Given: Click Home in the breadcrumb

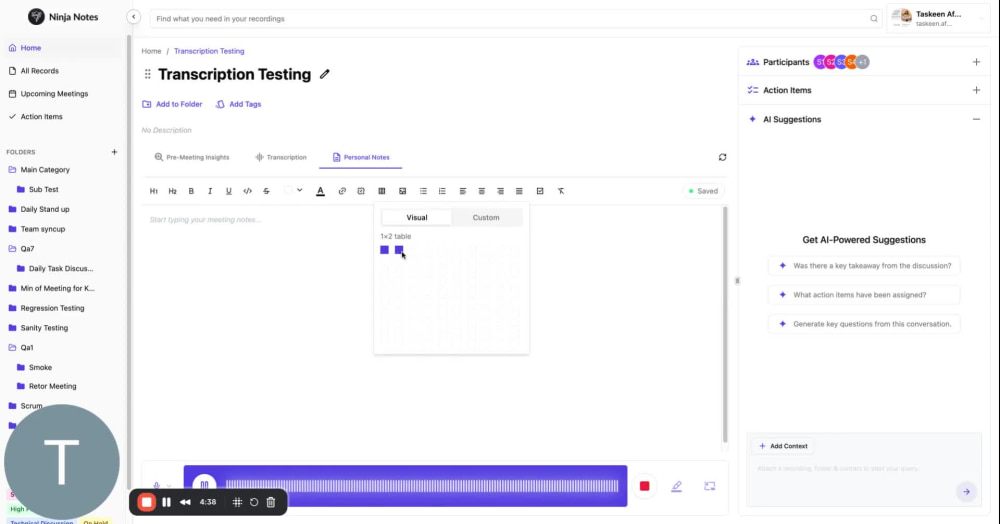Looking at the screenshot, I should click(x=151, y=51).
